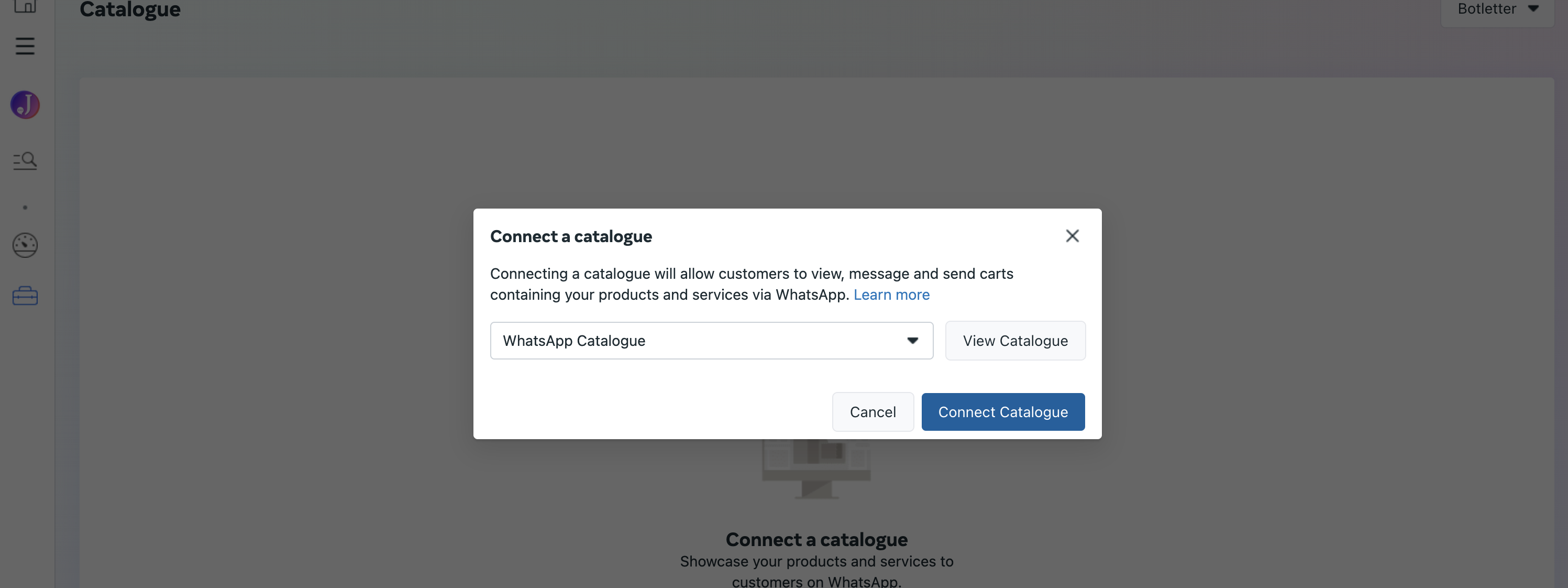Click the partially visible top sidebar icon
1568x588 pixels.
tap(25, 6)
